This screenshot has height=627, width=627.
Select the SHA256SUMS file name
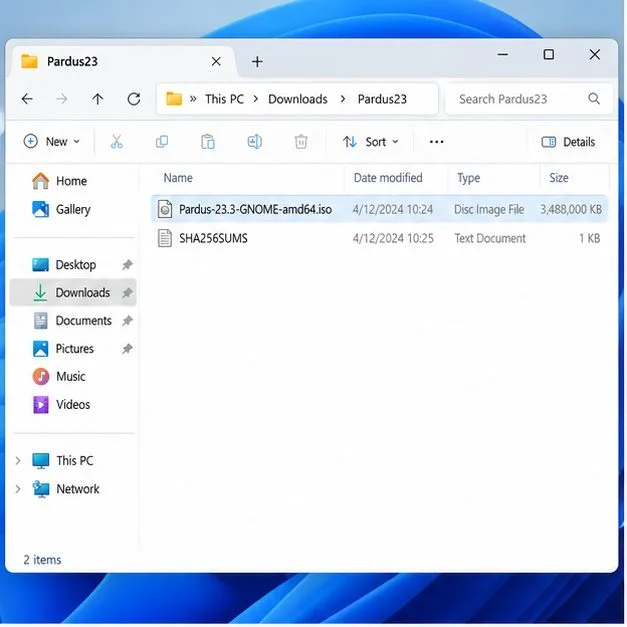tap(213, 238)
